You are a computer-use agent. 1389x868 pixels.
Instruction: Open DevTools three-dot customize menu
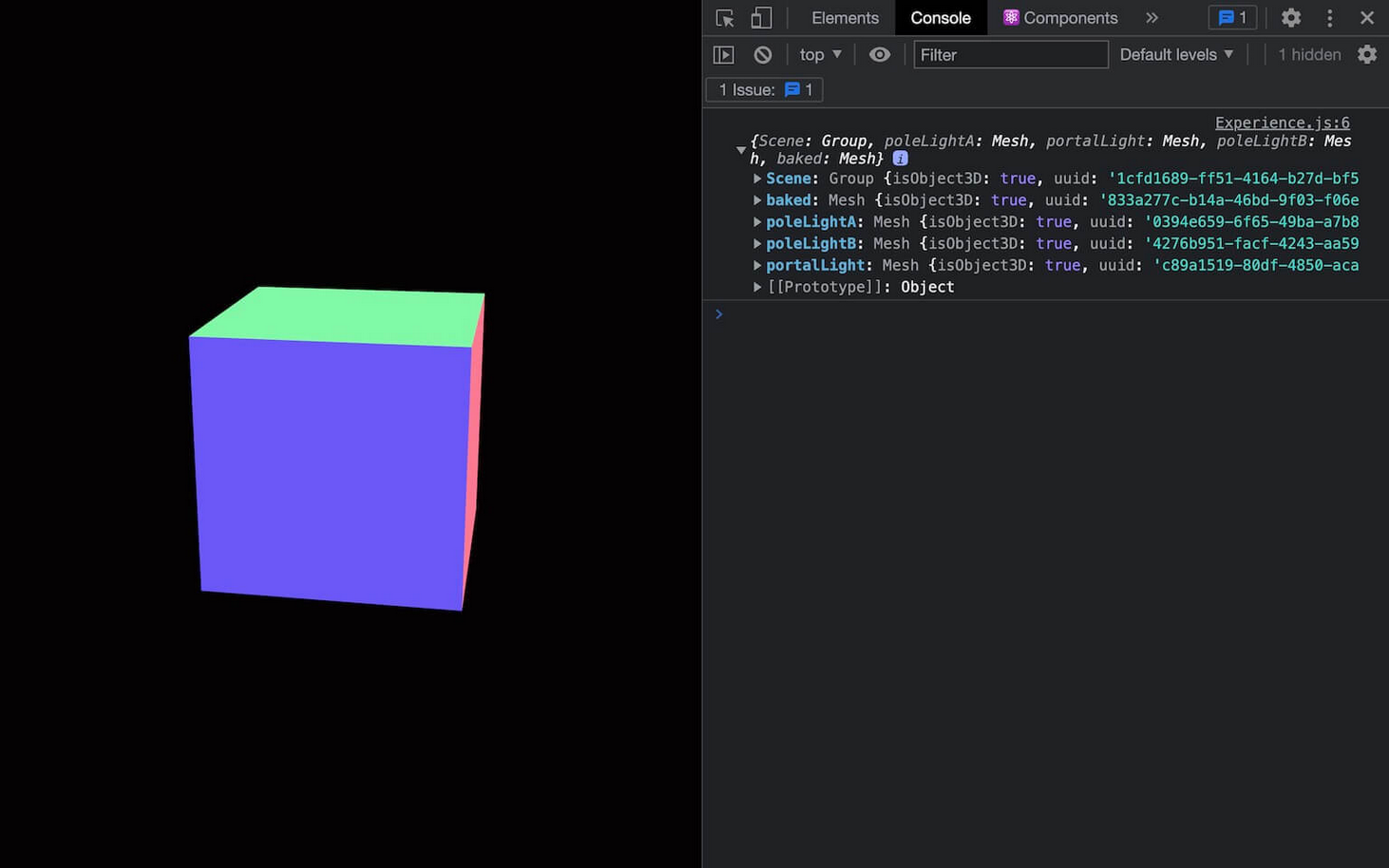(1329, 18)
